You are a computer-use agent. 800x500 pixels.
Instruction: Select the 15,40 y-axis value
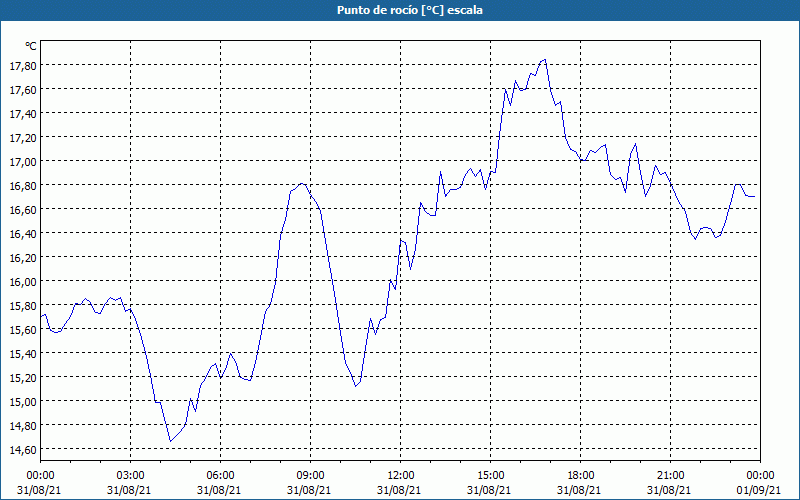[x=23, y=353]
